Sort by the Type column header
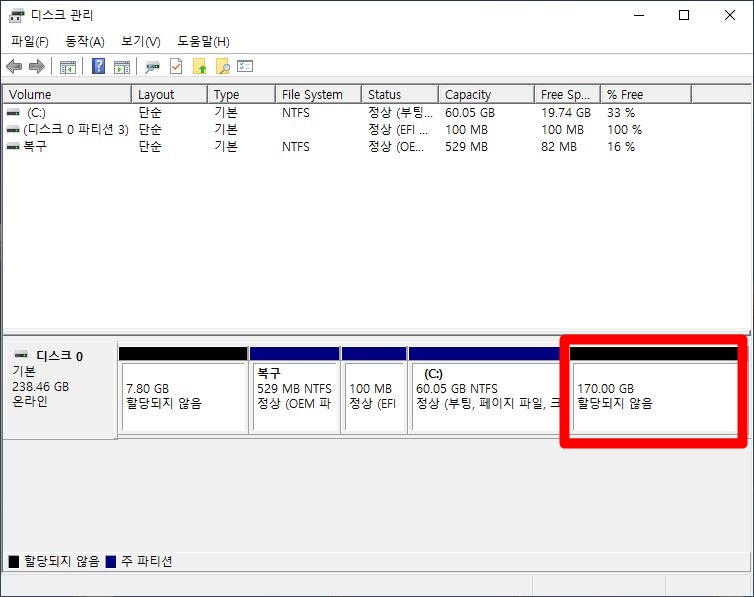Screen dimensions: 754x597 241,94
